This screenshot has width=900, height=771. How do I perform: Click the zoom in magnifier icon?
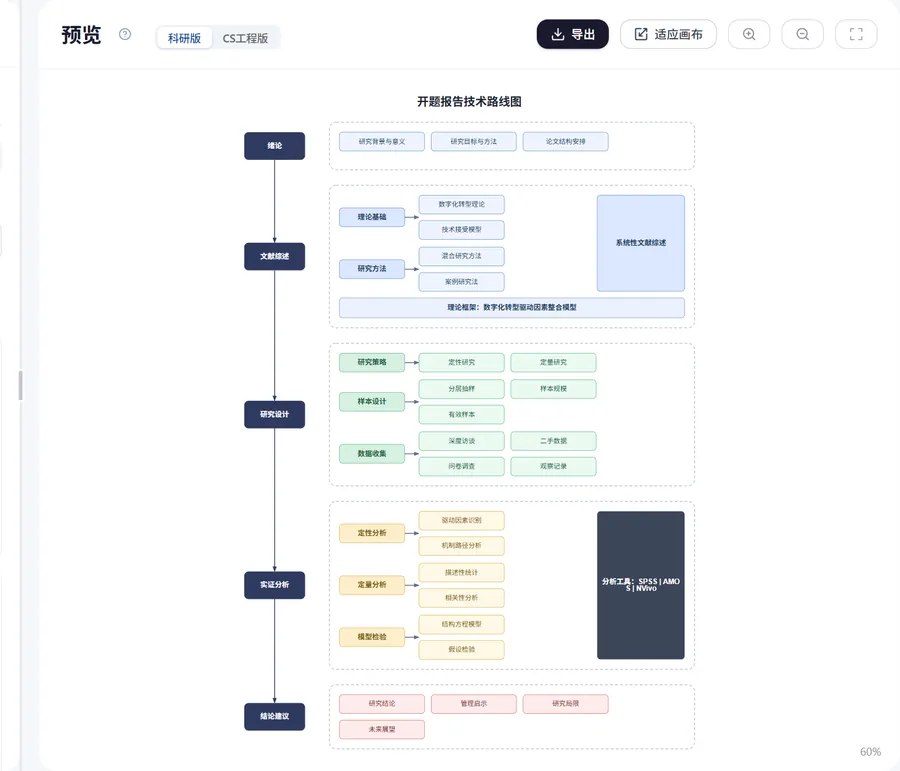click(x=748, y=34)
